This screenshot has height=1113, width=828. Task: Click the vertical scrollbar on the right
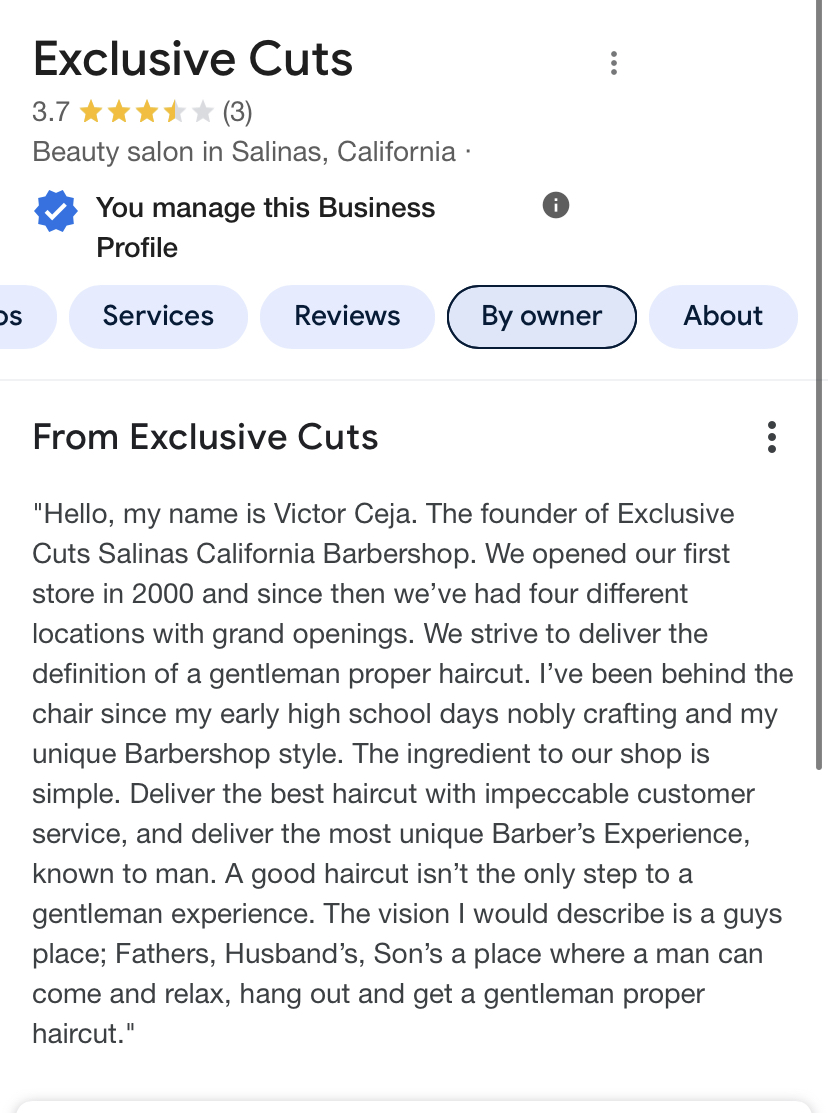pos(821,400)
